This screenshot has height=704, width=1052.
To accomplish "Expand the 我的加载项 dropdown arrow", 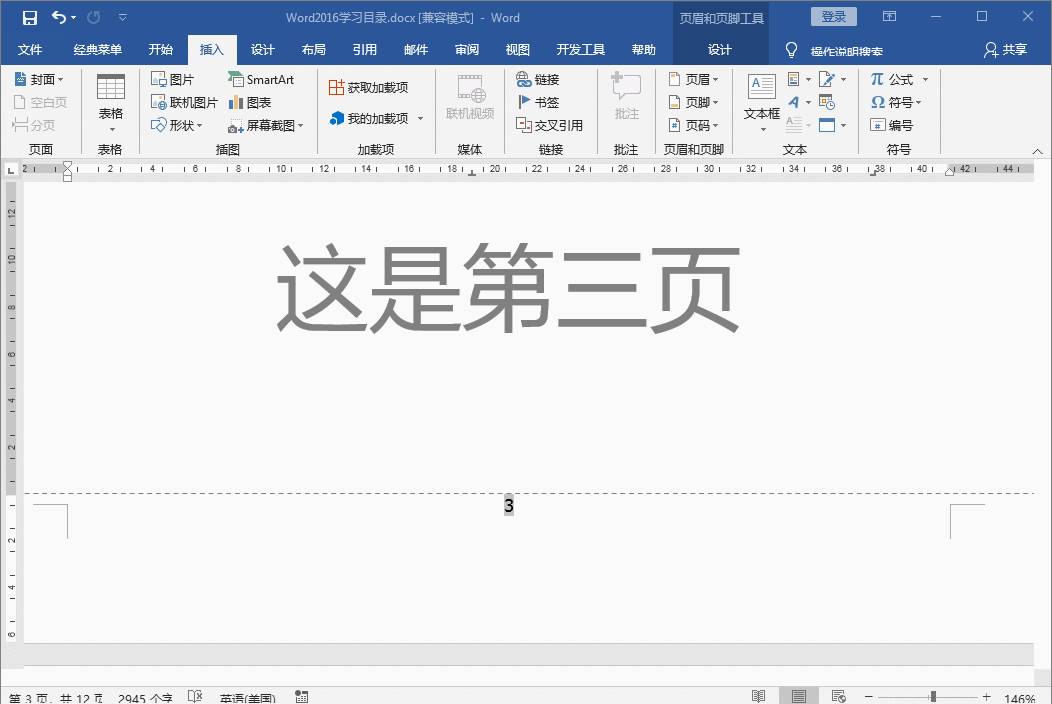I will click(421, 119).
